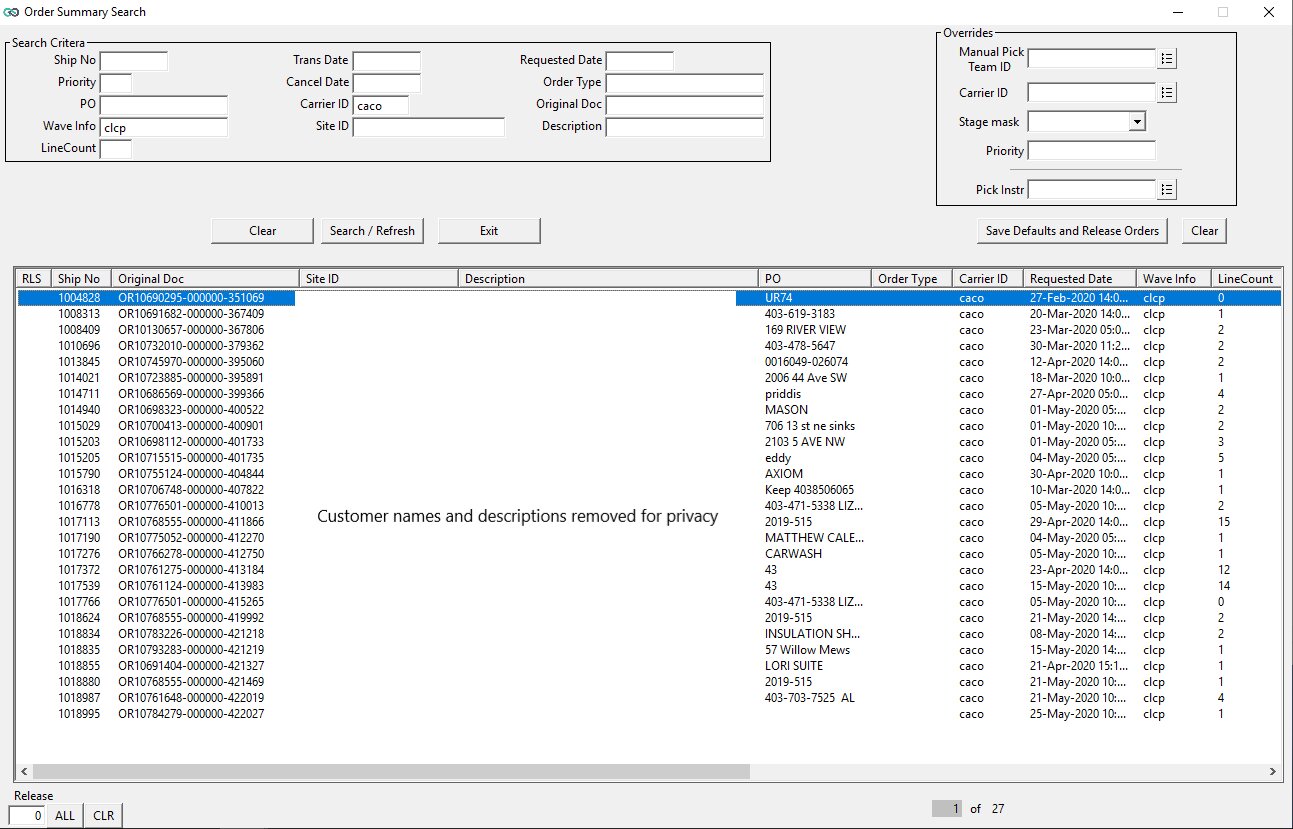Click the Clear button beside Search / Refresh
The image size is (1293, 829).
(262, 231)
